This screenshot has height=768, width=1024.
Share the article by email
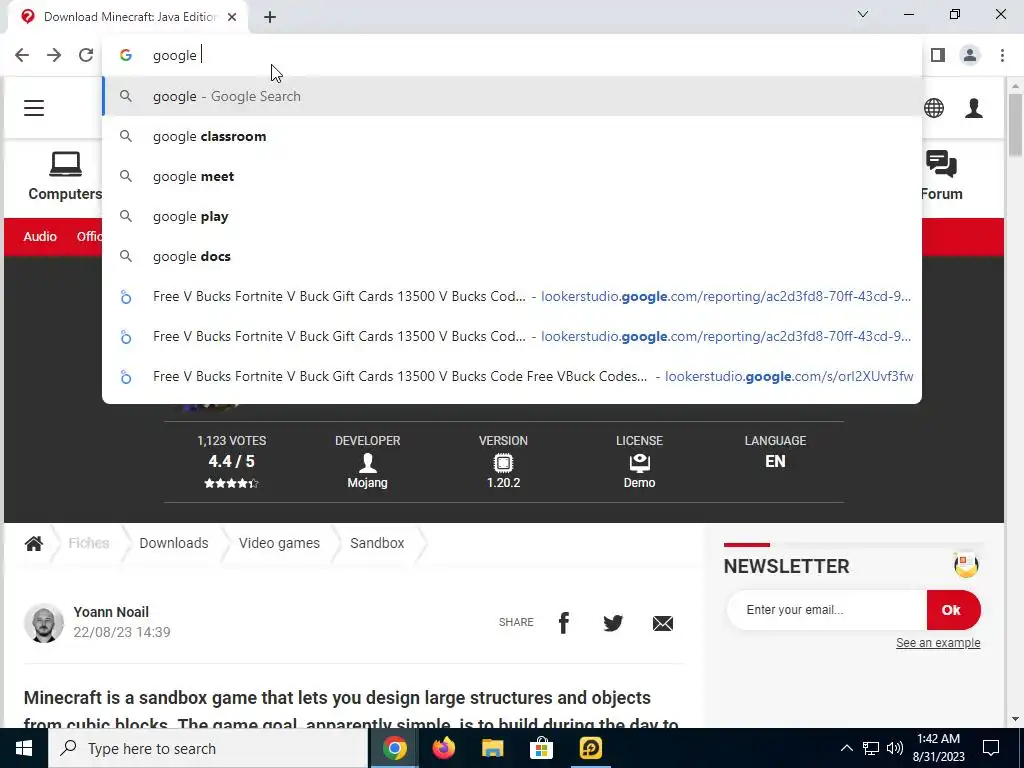[x=662, y=623]
